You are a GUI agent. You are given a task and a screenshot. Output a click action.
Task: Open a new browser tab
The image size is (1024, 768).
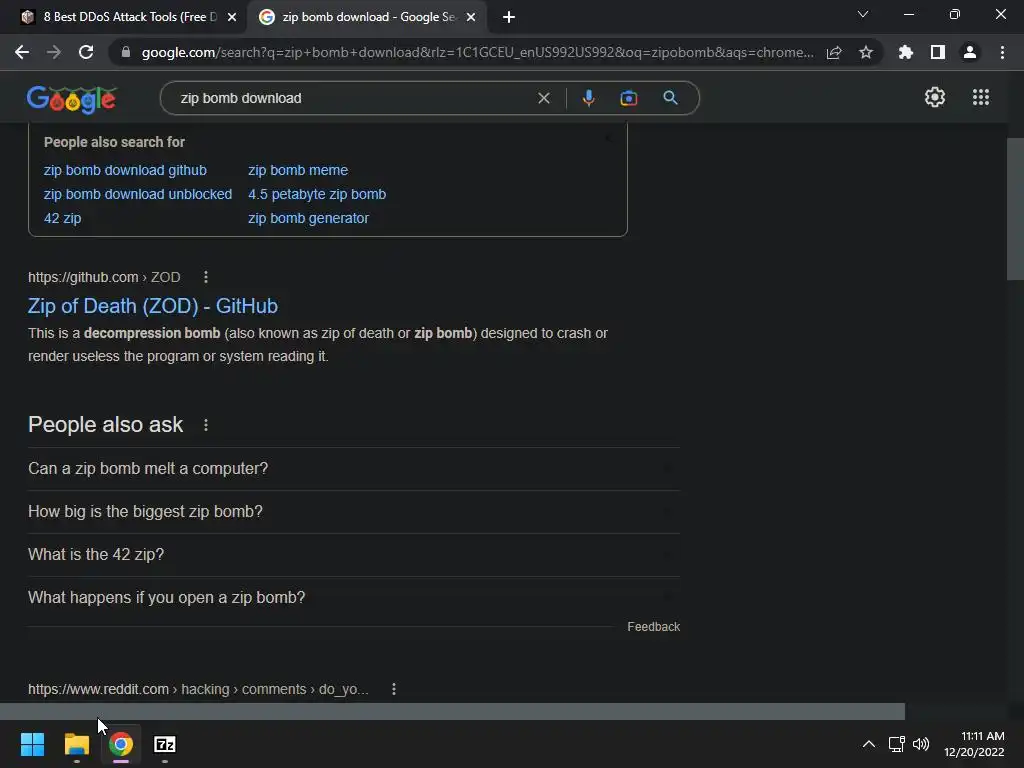tap(509, 17)
